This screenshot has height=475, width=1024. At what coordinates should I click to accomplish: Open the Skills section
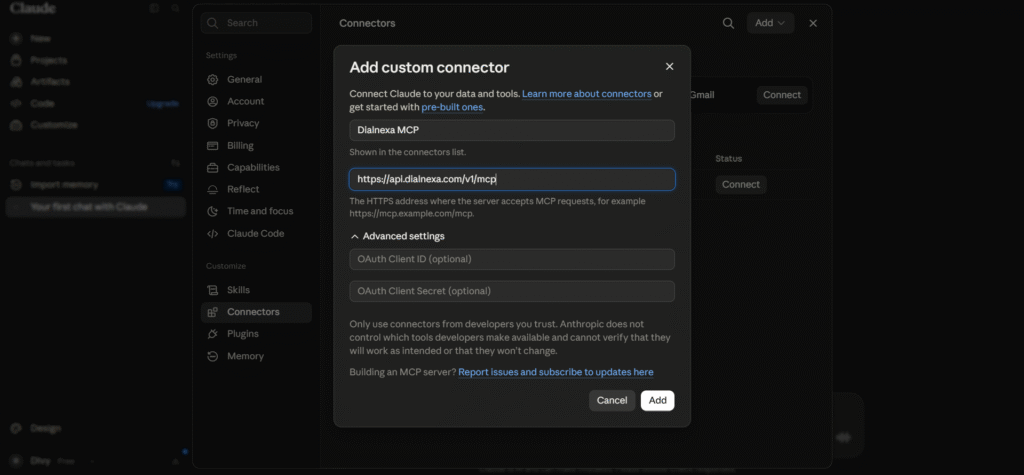click(256, 290)
